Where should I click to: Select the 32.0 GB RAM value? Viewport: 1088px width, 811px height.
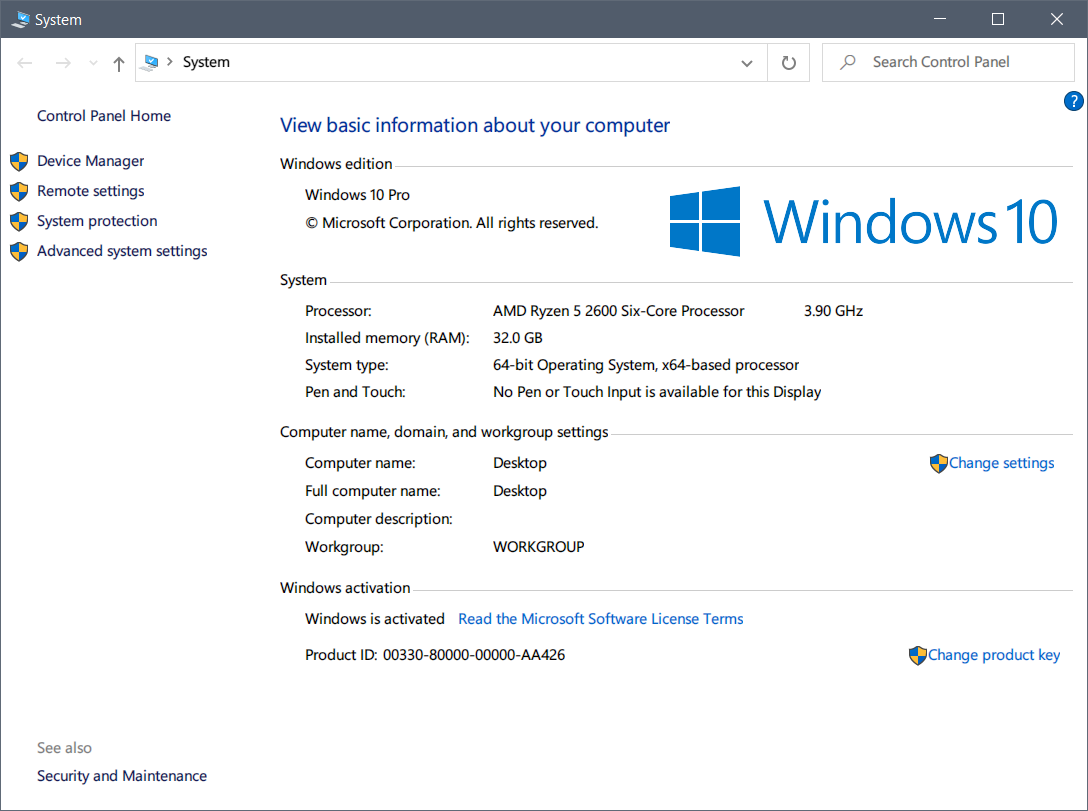click(518, 338)
